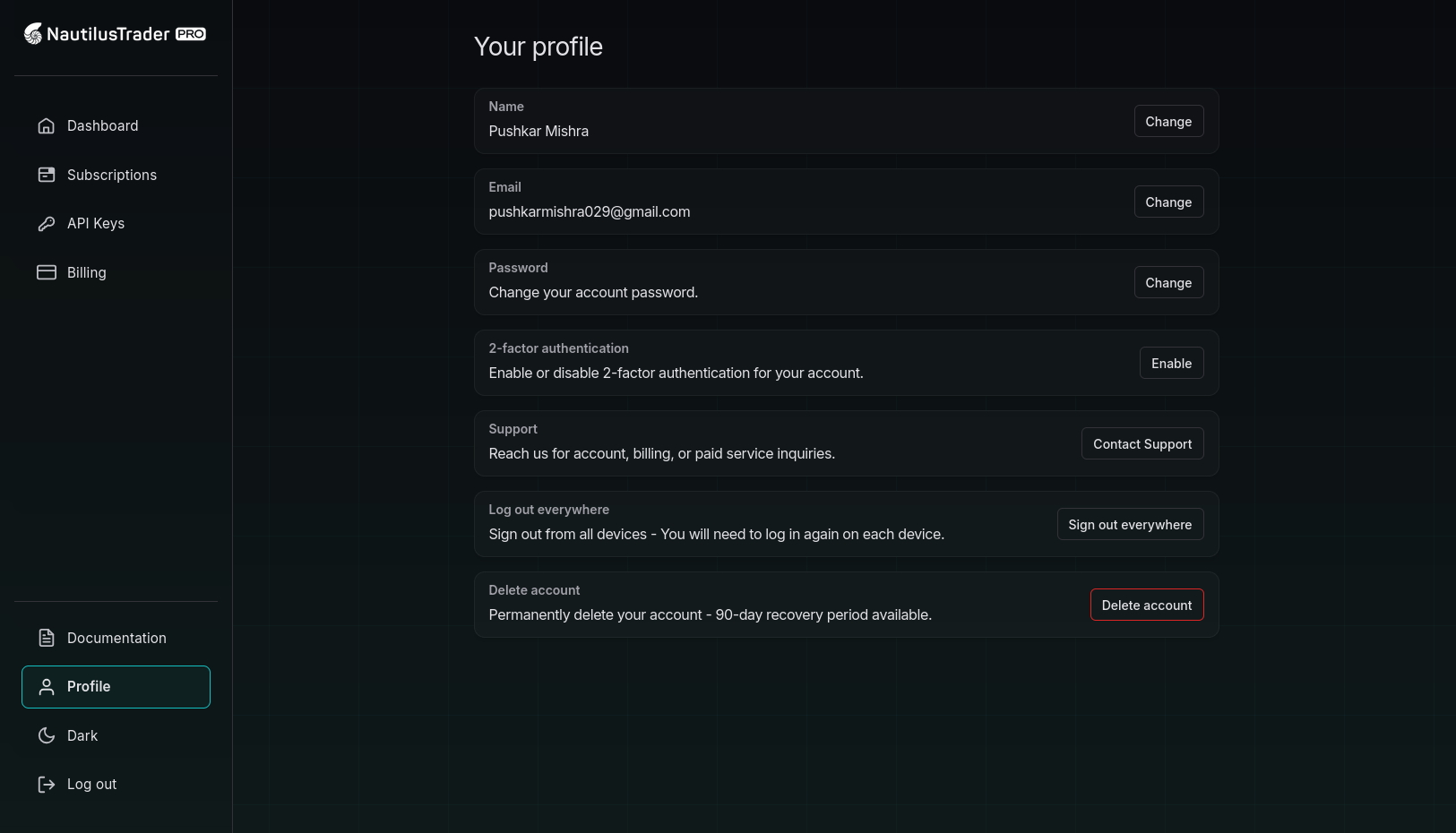Click the red Delete account button
Image resolution: width=1456 pixels, height=833 pixels.
[1146, 605]
